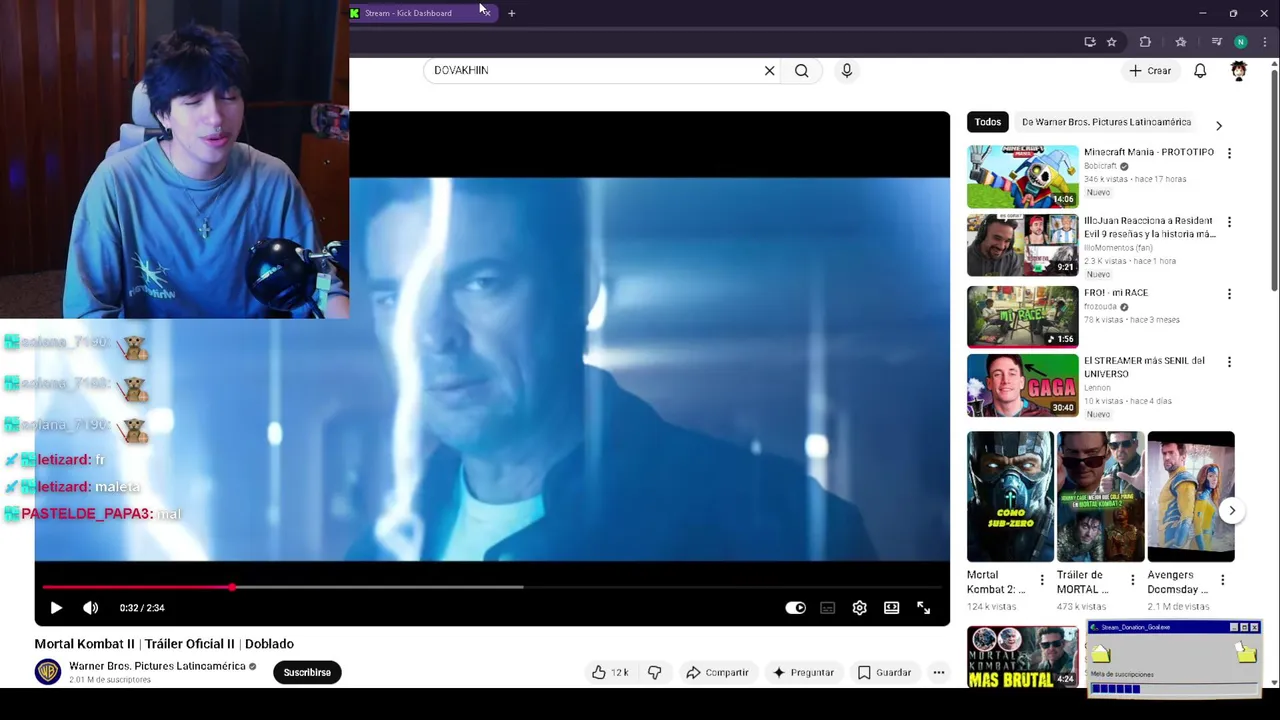
Task: Show next shorts with the arrow
Action: click(x=1232, y=510)
